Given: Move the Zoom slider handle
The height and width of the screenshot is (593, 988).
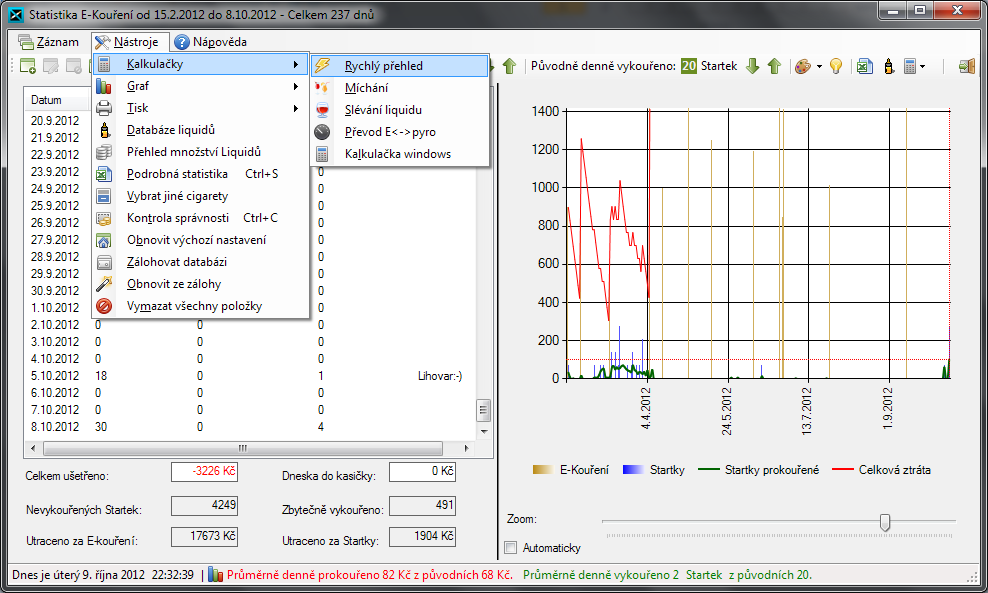Looking at the screenshot, I should click(885, 522).
